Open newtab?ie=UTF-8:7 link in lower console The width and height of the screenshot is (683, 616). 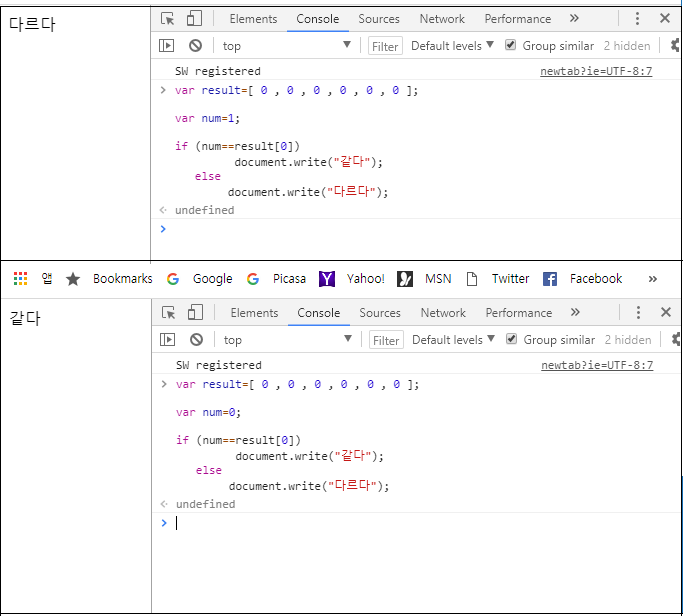click(597, 365)
